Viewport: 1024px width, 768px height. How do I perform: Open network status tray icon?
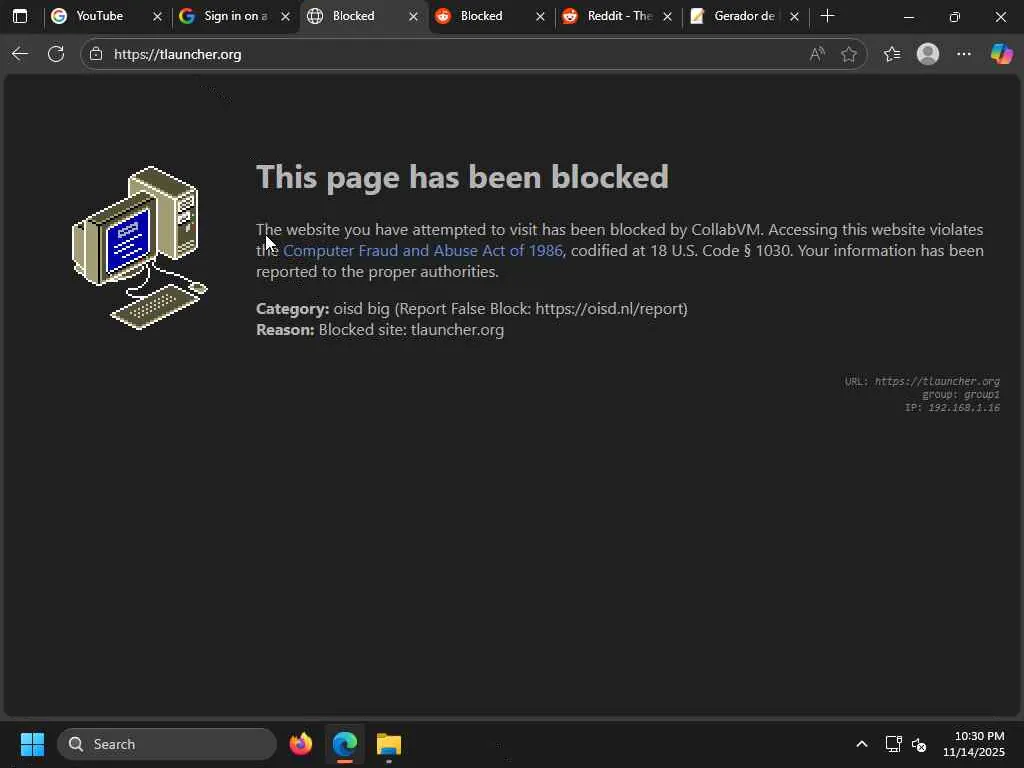point(893,744)
